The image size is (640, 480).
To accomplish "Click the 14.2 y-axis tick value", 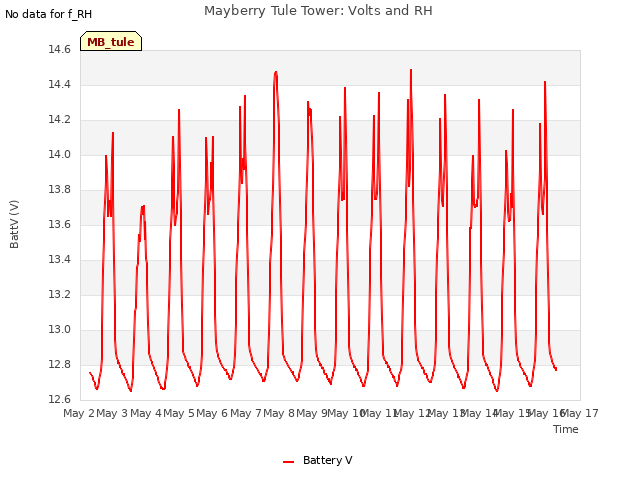I will coord(59,120).
